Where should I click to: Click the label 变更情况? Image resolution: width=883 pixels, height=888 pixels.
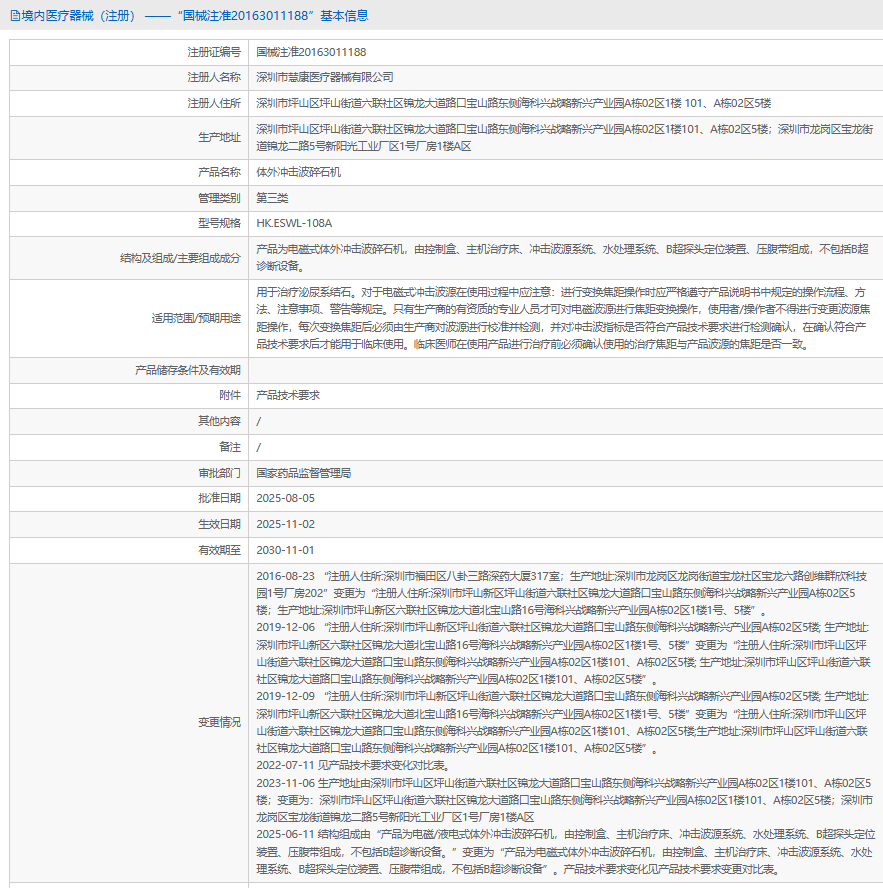pyautogui.click(x=219, y=723)
